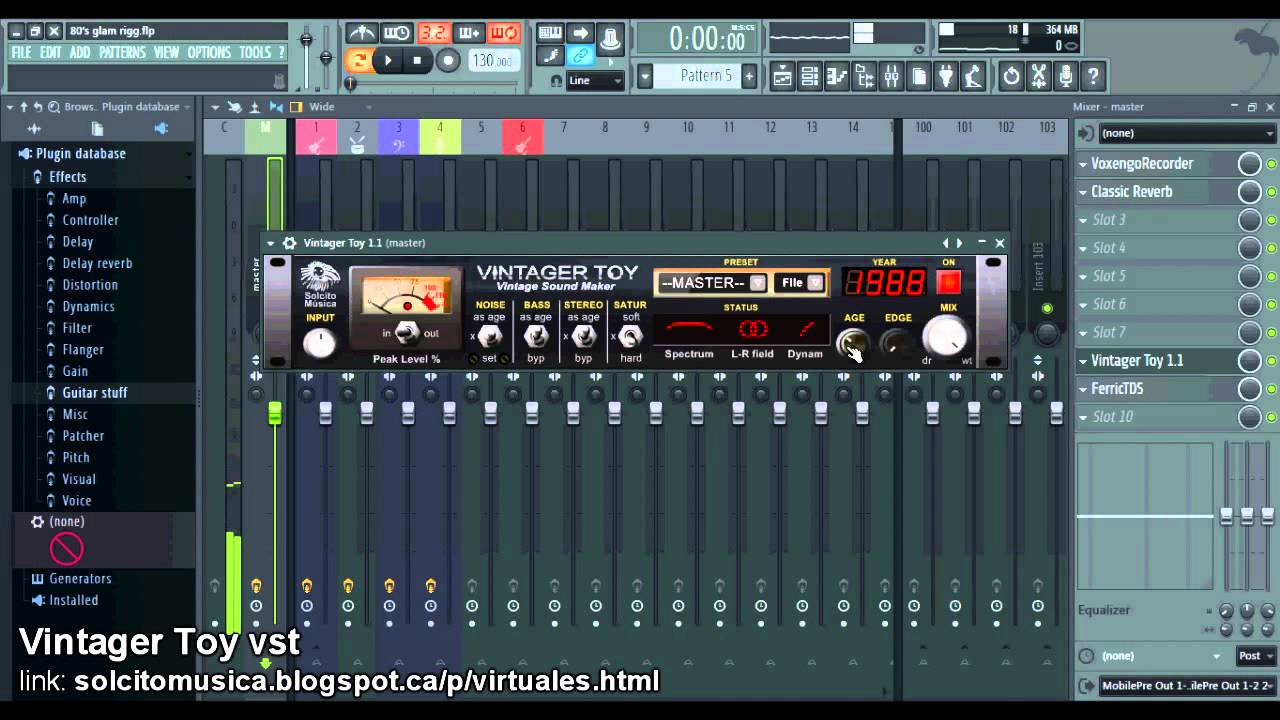This screenshot has height=720, width=1280.
Task: Click the previous preset arrow in Vintager Toy
Action: (946, 243)
